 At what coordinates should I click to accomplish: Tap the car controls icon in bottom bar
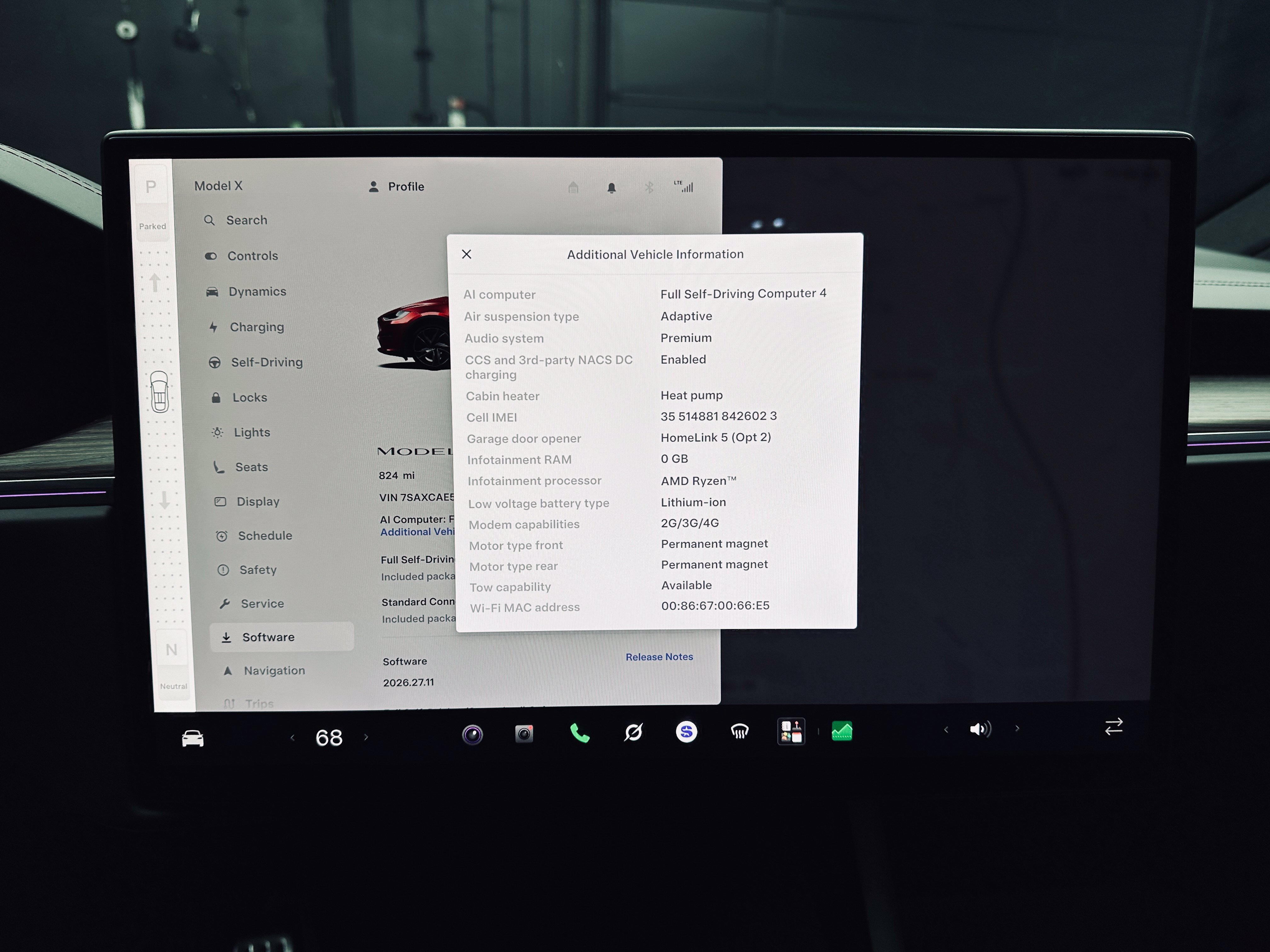[193, 738]
